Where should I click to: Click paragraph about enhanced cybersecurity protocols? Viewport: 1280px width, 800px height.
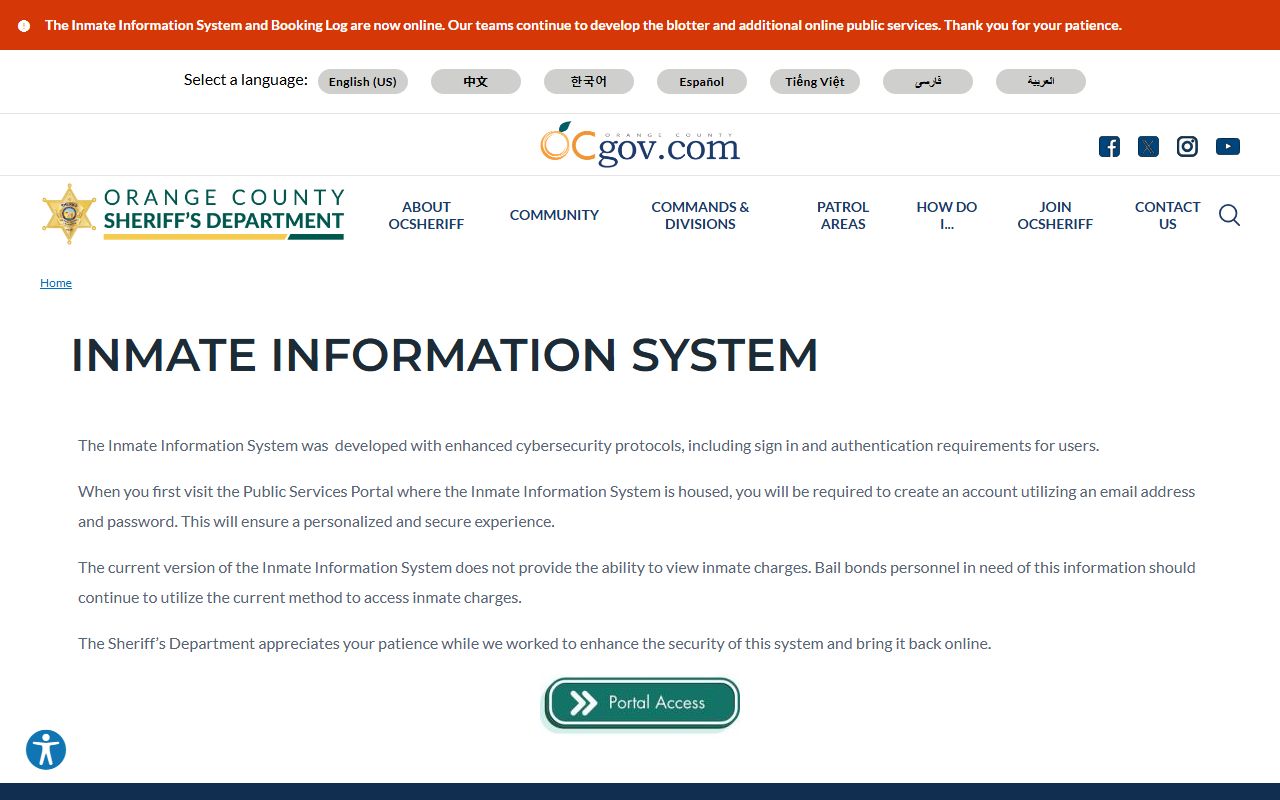(589, 446)
